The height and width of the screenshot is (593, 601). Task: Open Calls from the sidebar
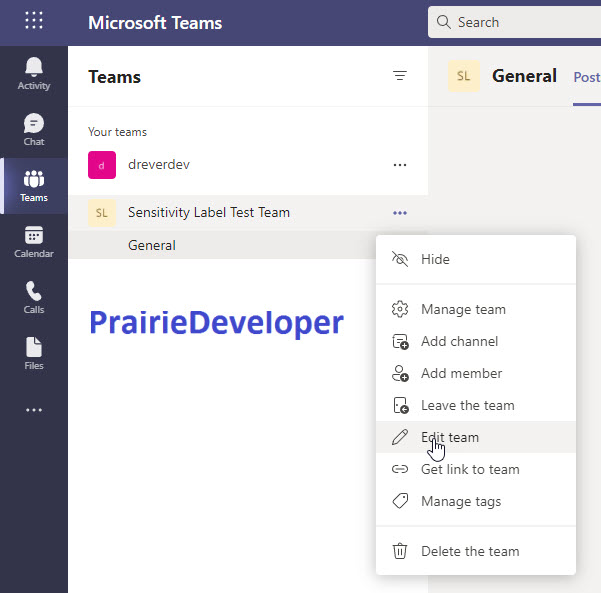[x=34, y=298]
